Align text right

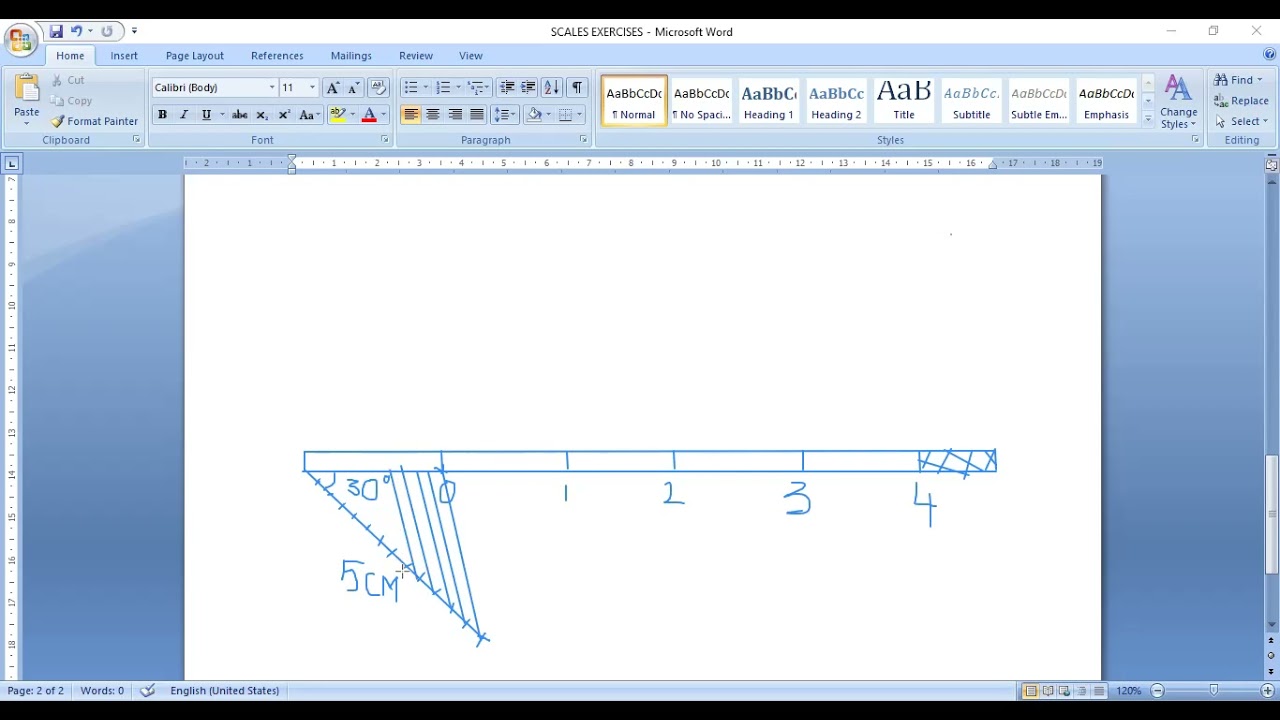coord(455,115)
